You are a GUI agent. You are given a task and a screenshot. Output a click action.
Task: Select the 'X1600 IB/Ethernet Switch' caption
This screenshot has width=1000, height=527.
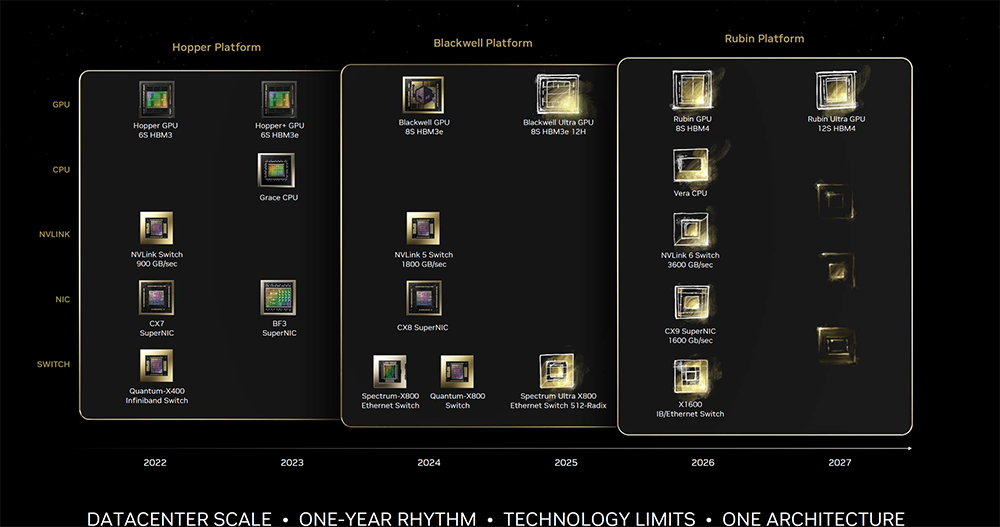pos(690,409)
